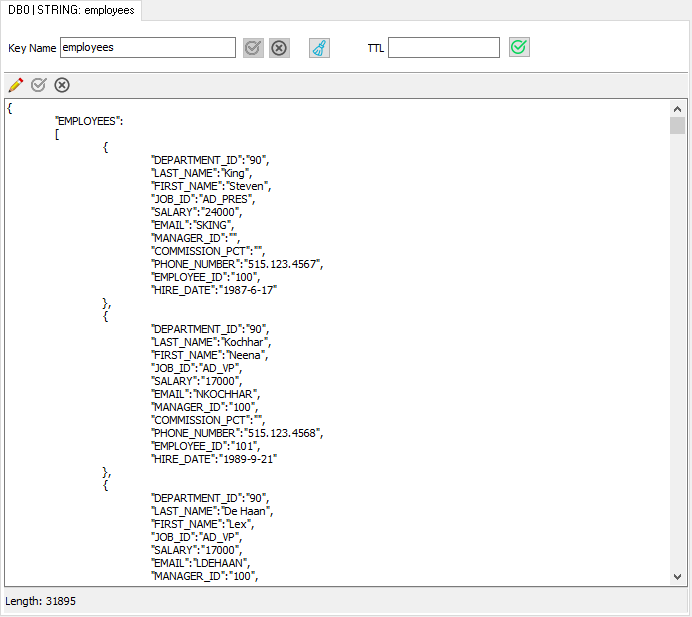Click the "EMPLOYEES": text line
The height and width of the screenshot is (617, 692).
pos(89,121)
